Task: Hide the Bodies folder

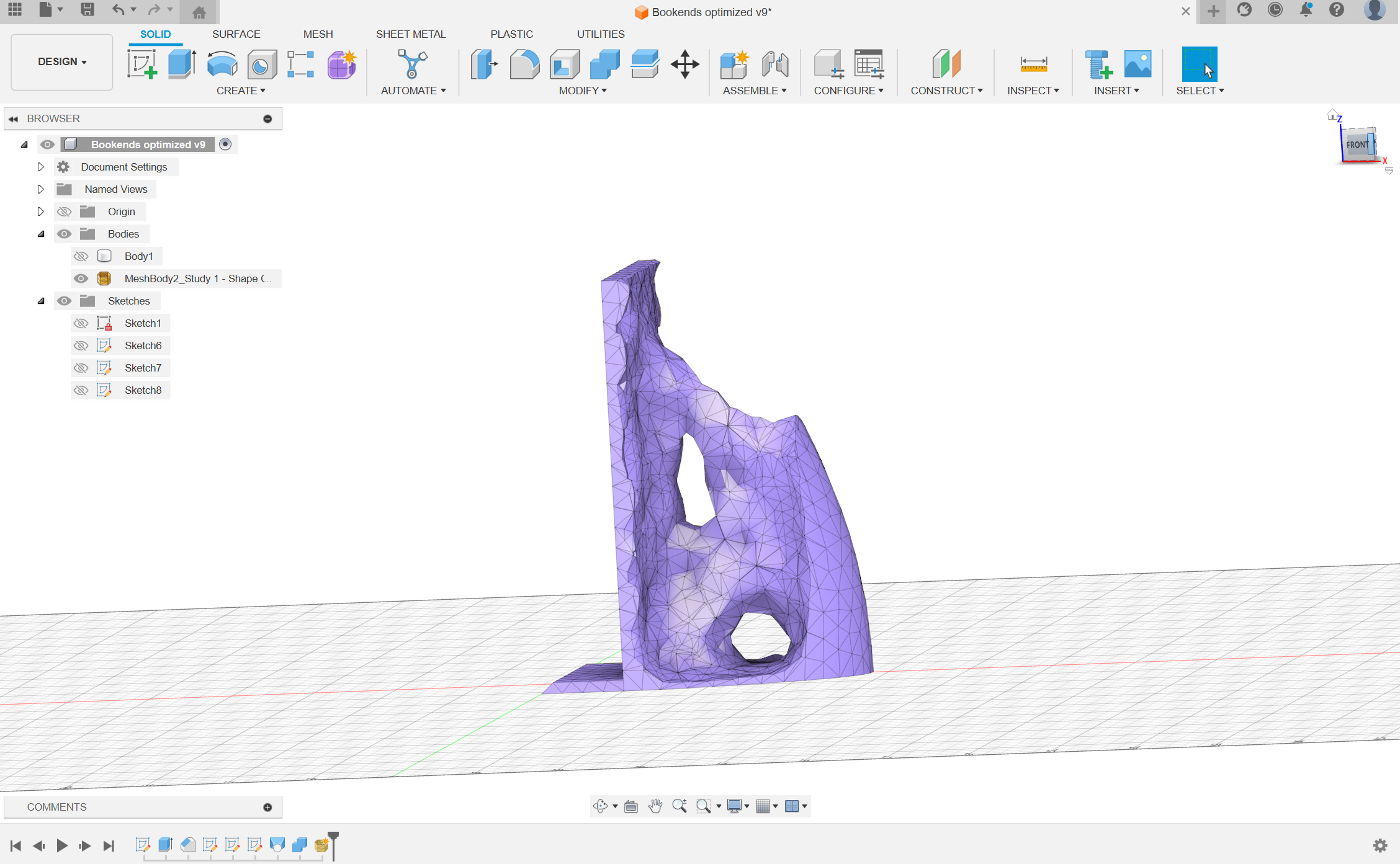Action: (64, 234)
